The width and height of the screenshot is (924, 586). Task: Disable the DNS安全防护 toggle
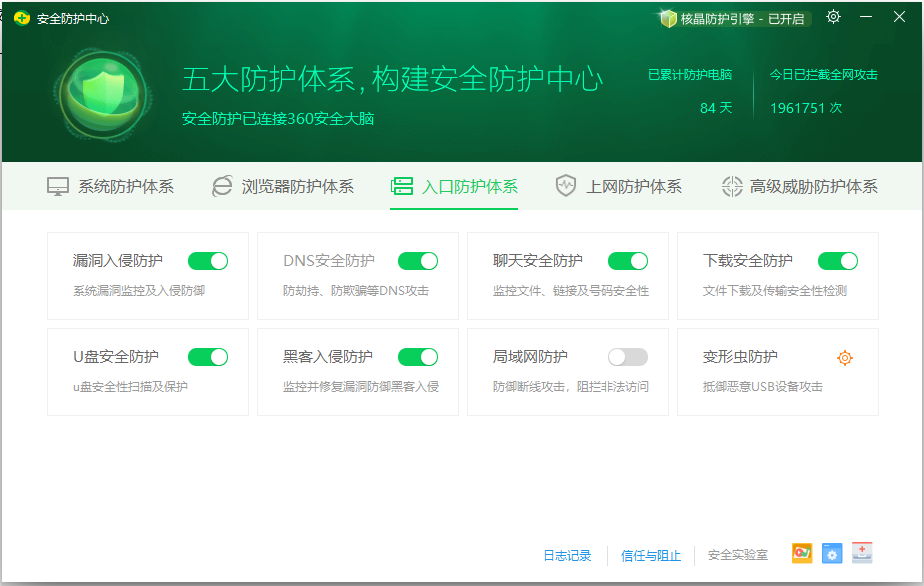(418, 260)
